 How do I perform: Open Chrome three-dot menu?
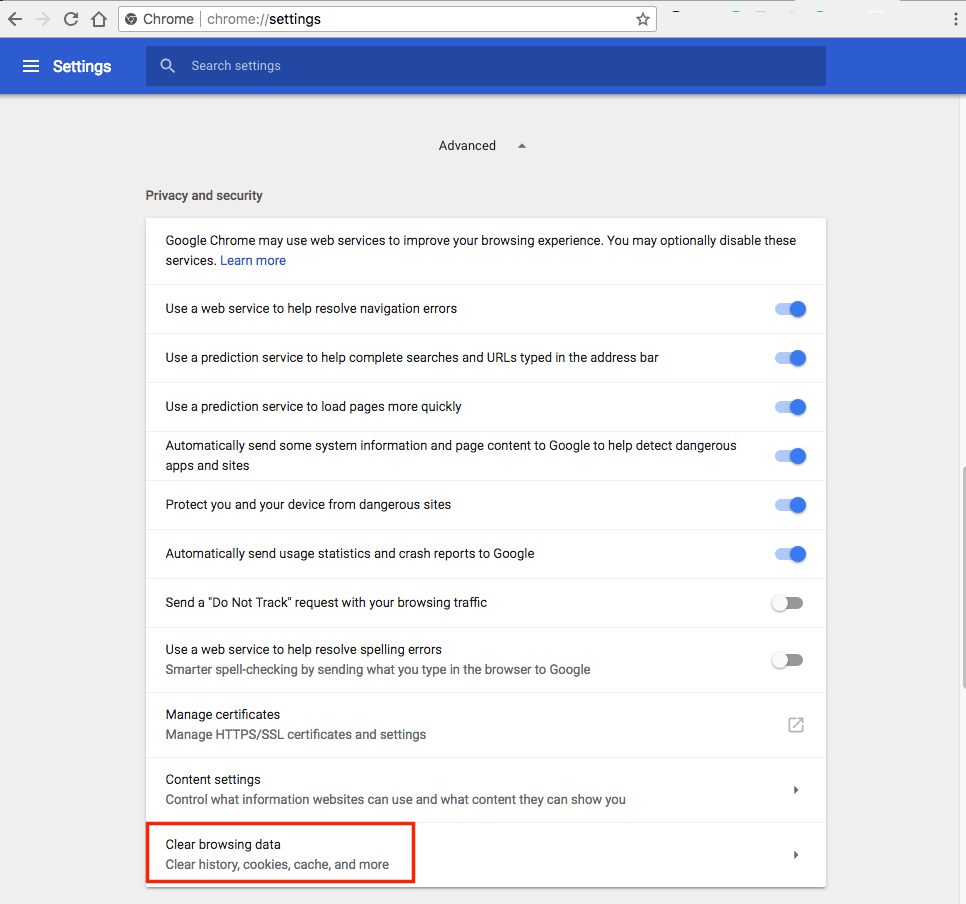coord(956,19)
